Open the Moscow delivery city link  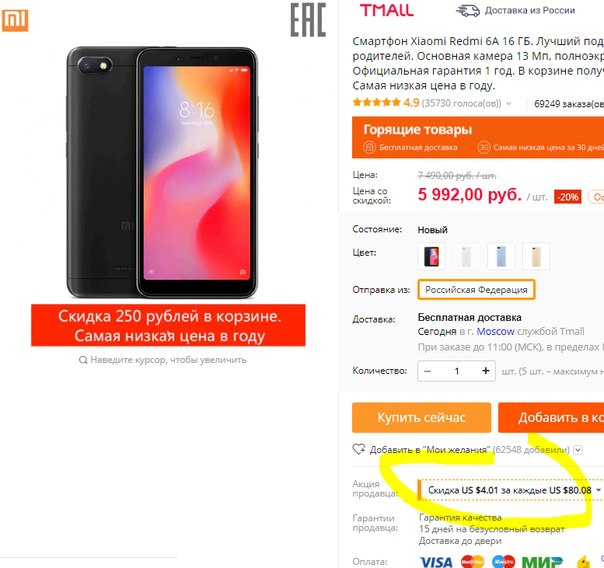click(495, 332)
